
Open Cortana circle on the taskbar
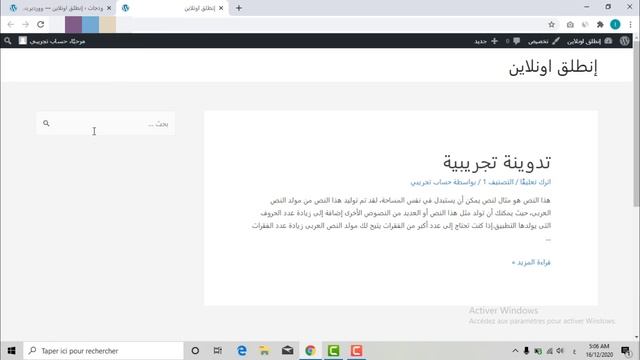click(195, 351)
